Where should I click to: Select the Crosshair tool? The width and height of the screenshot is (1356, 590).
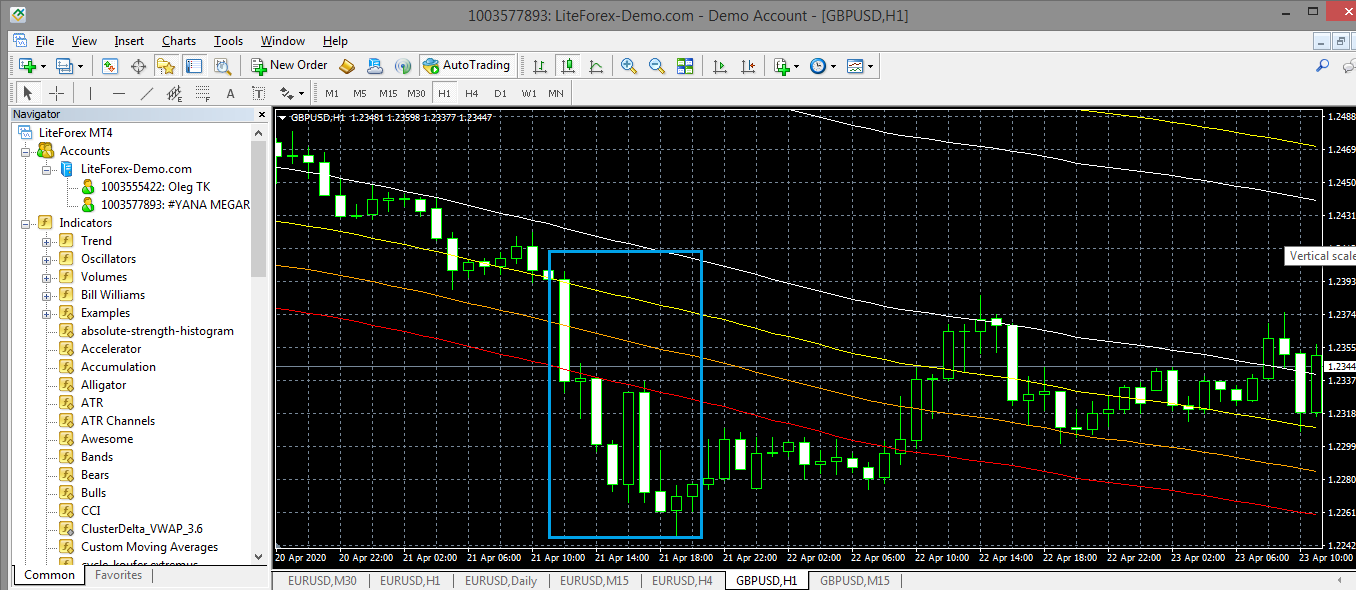(x=56, y=93)
